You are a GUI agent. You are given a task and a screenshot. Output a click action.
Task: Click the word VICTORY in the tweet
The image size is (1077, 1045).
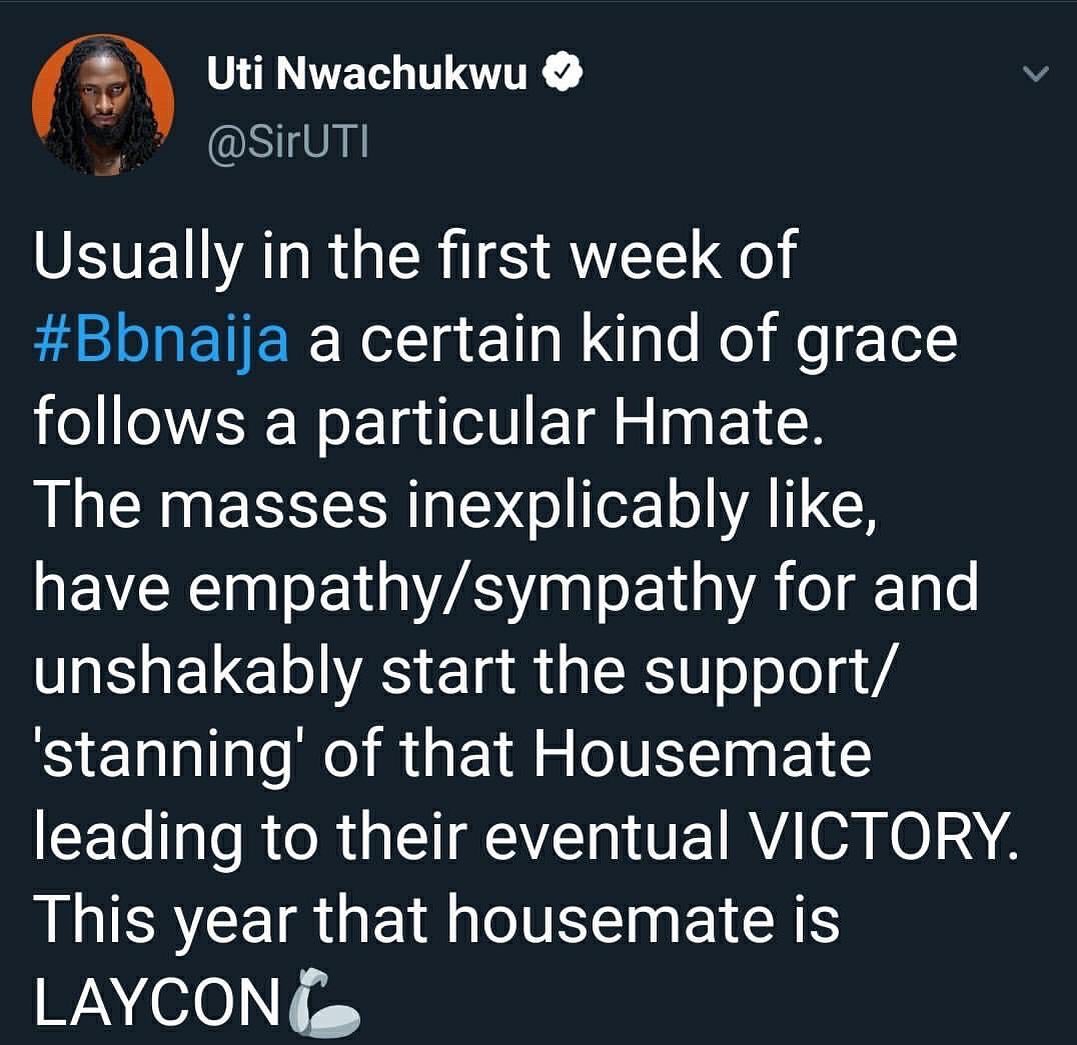(883, 837)
